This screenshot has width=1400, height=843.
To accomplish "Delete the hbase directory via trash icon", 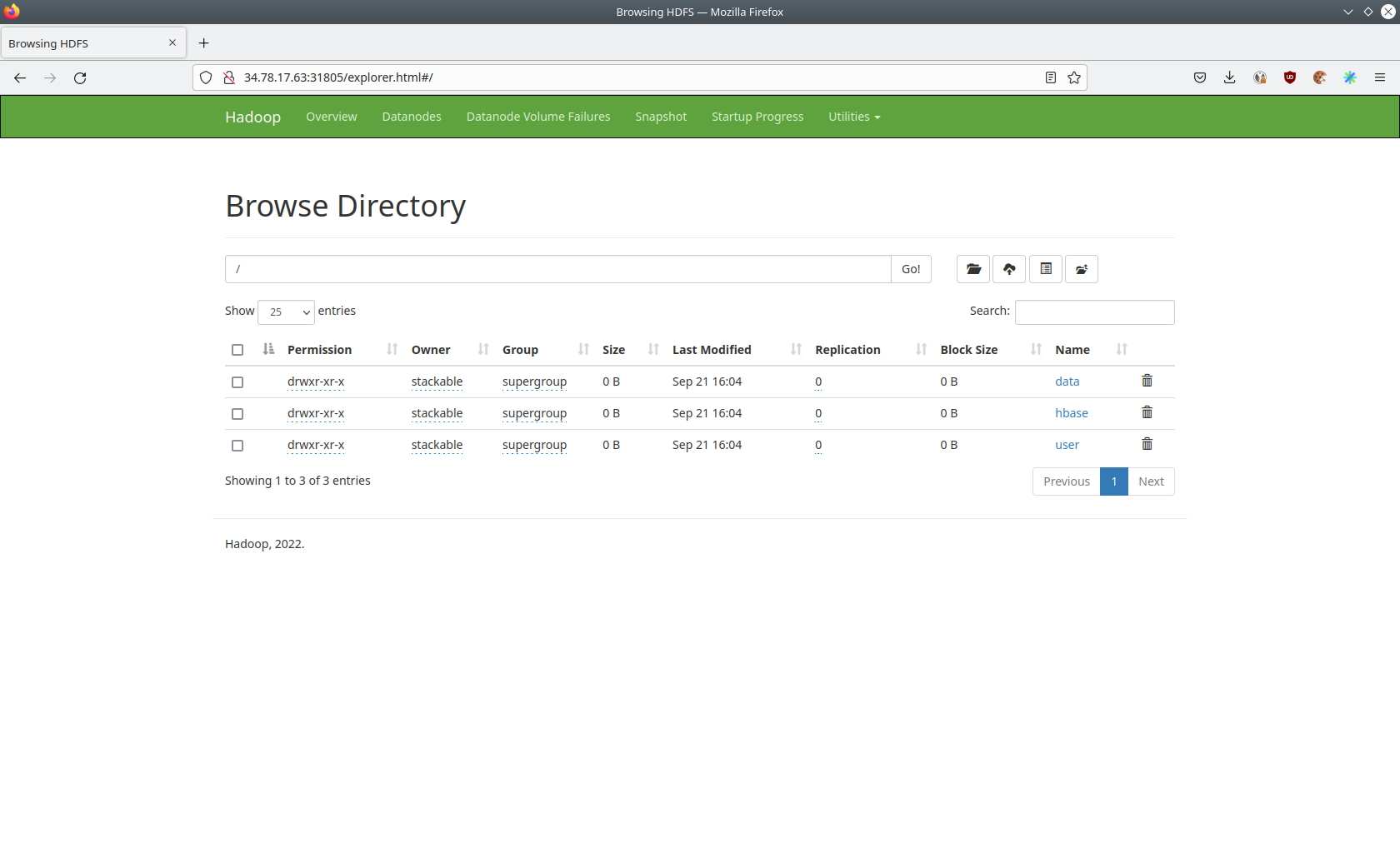I will click(x=1146, y=412).
